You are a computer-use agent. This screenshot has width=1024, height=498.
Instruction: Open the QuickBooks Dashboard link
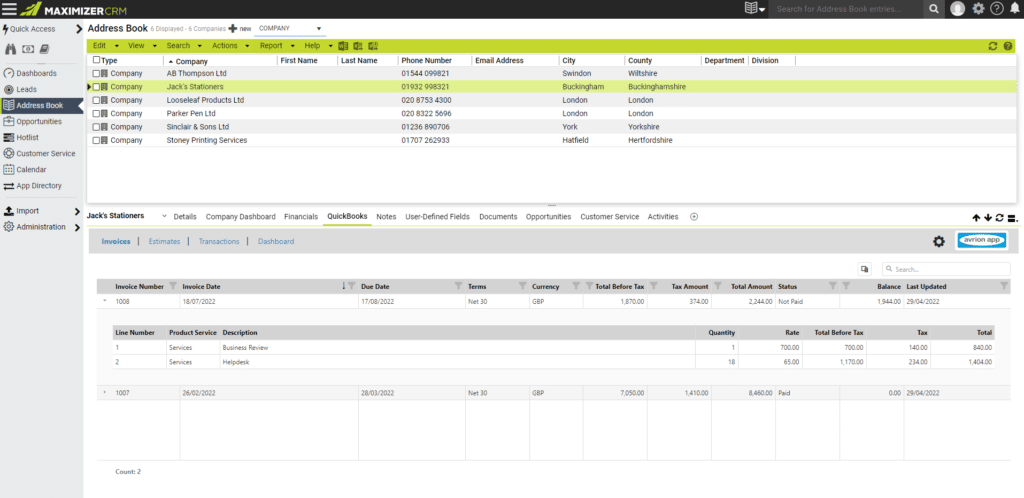pos(276,241)
